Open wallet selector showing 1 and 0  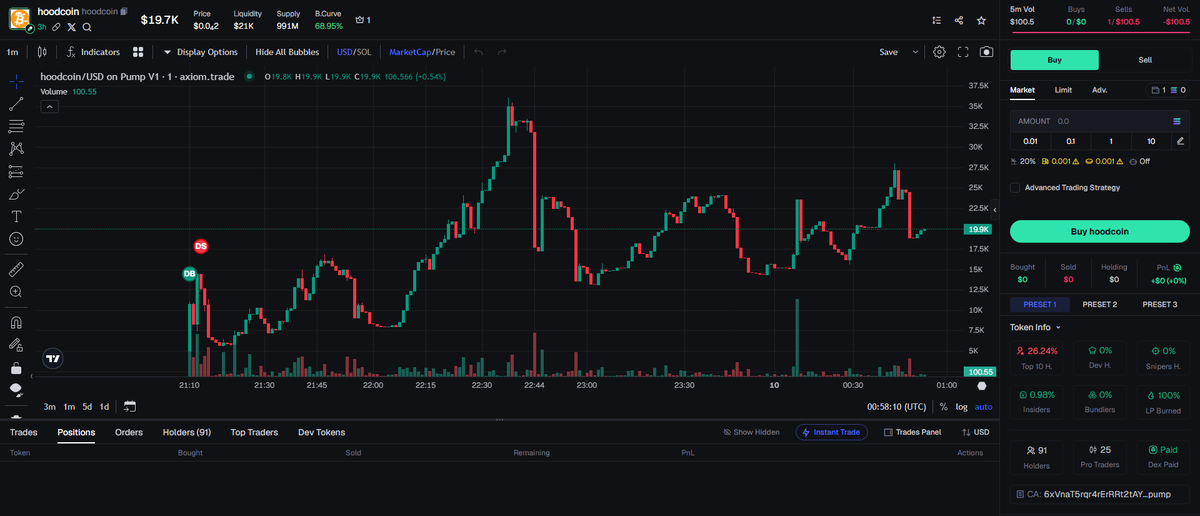point(1168,90)
